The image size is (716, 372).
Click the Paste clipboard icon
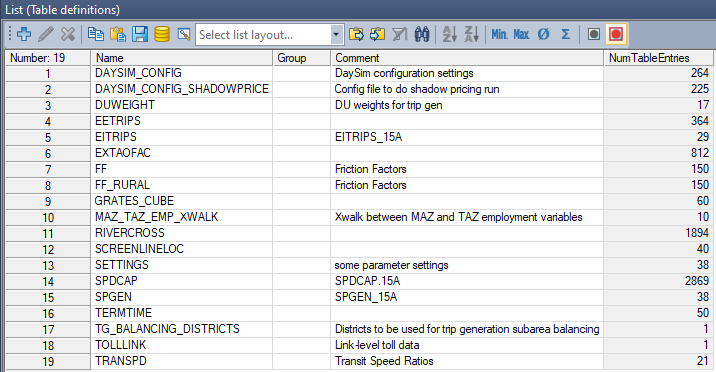click(x=117, y=34)
